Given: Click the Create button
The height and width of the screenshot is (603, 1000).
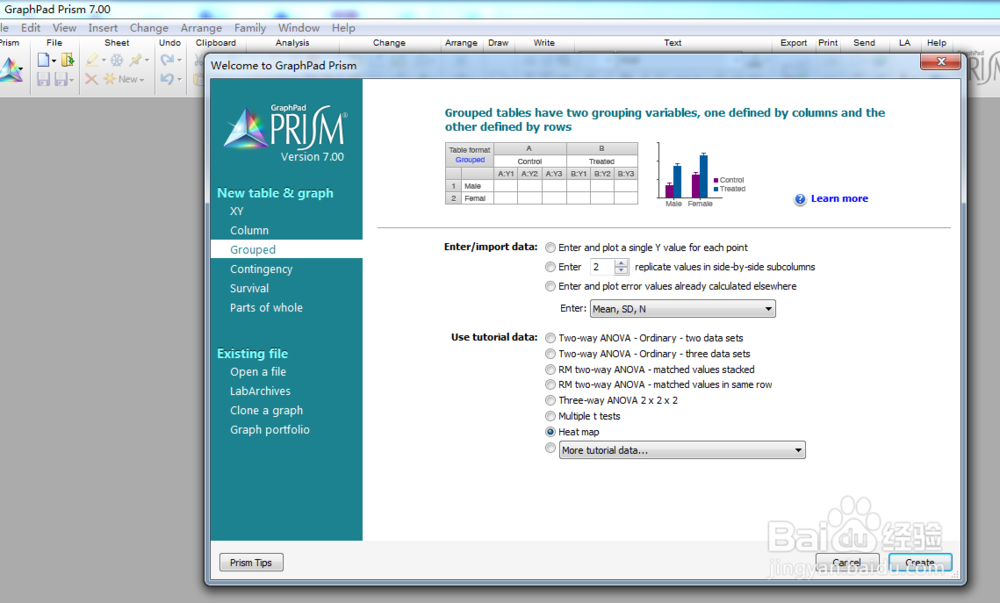Looking at the screenshot, I should pos(919,562).
